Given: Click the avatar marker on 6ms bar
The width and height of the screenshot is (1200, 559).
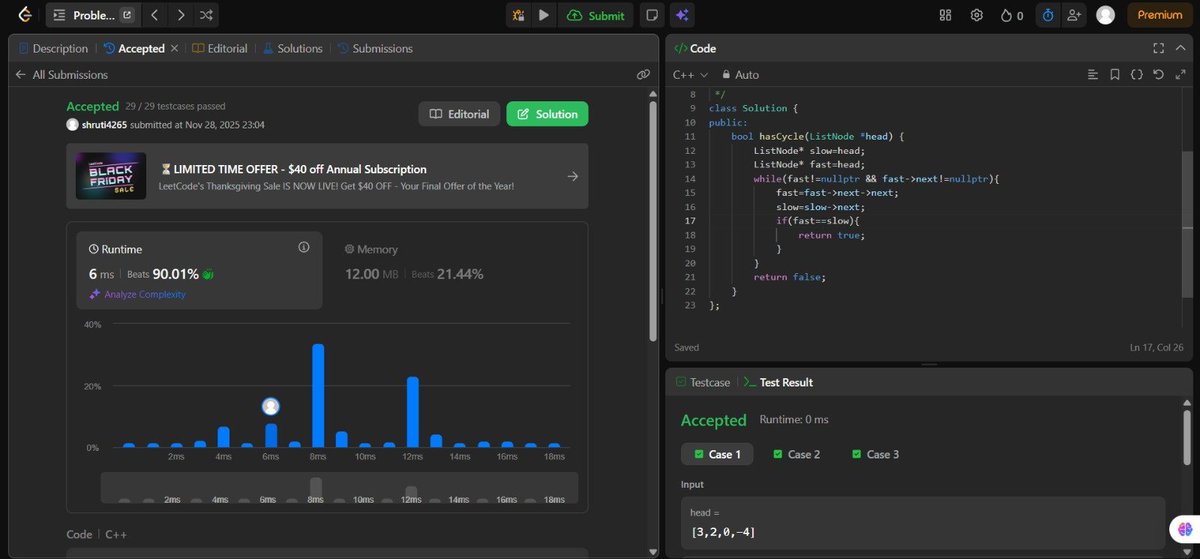Looking at the screenshot, I should click(270, 406).
